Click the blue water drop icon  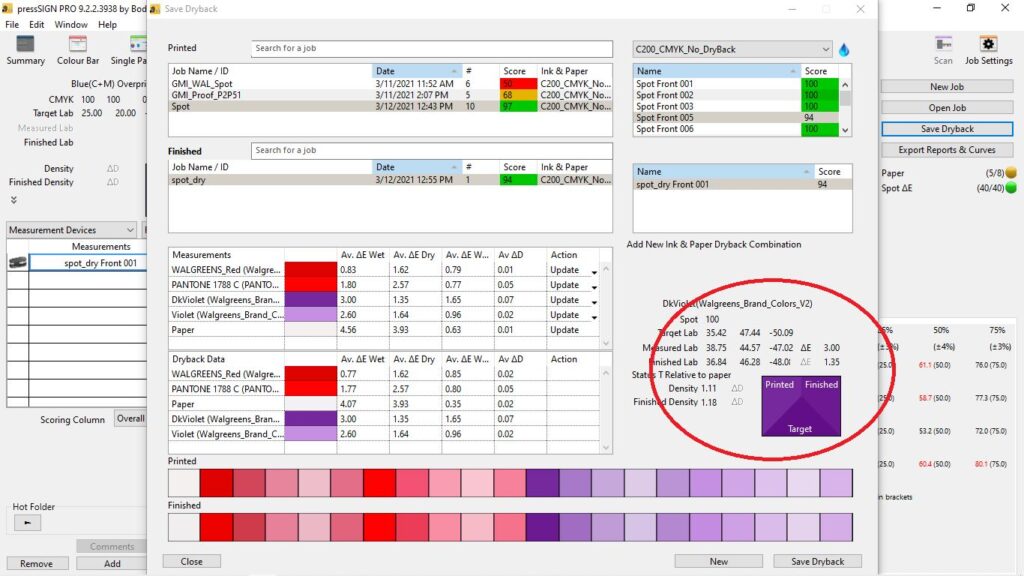[844, 50]
